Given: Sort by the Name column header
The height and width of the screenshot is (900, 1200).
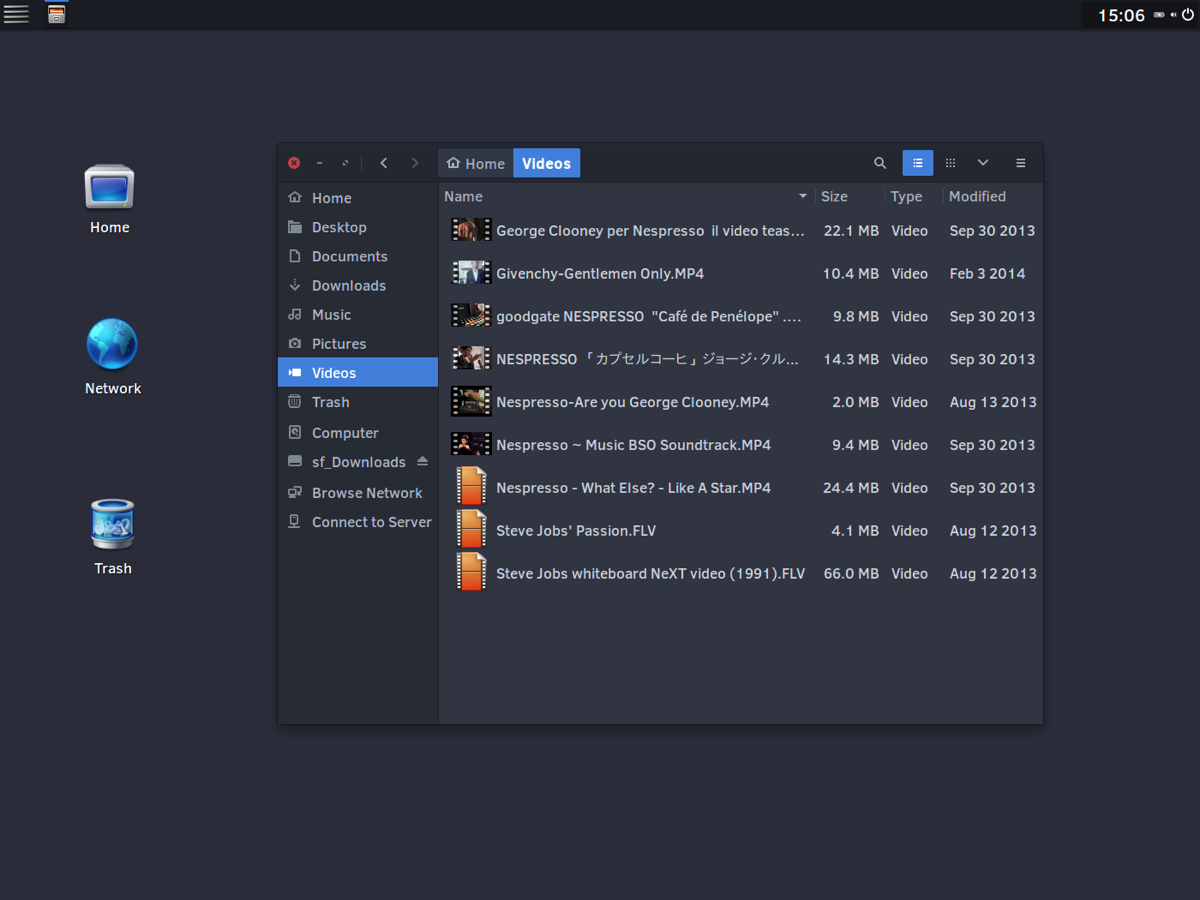Looking at the screenshot, I should pos(627,197).
